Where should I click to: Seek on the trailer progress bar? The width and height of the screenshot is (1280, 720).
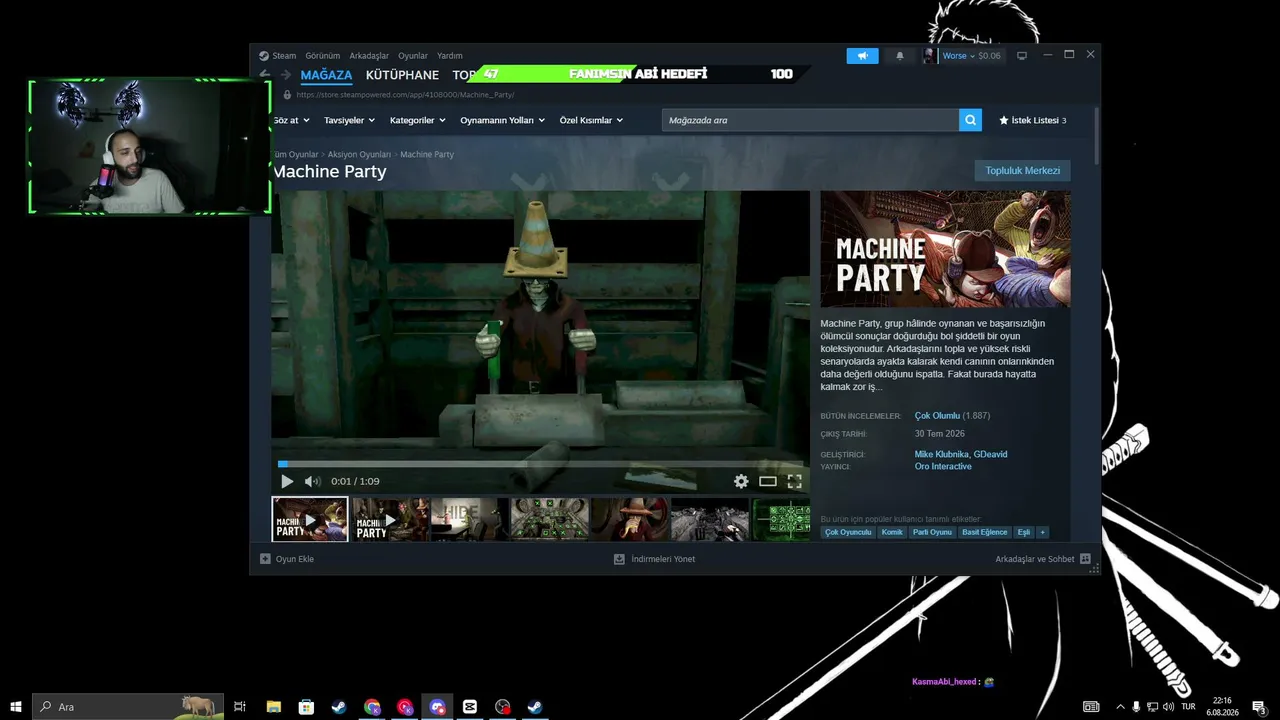pyautogui.click(x=540, y=464)
